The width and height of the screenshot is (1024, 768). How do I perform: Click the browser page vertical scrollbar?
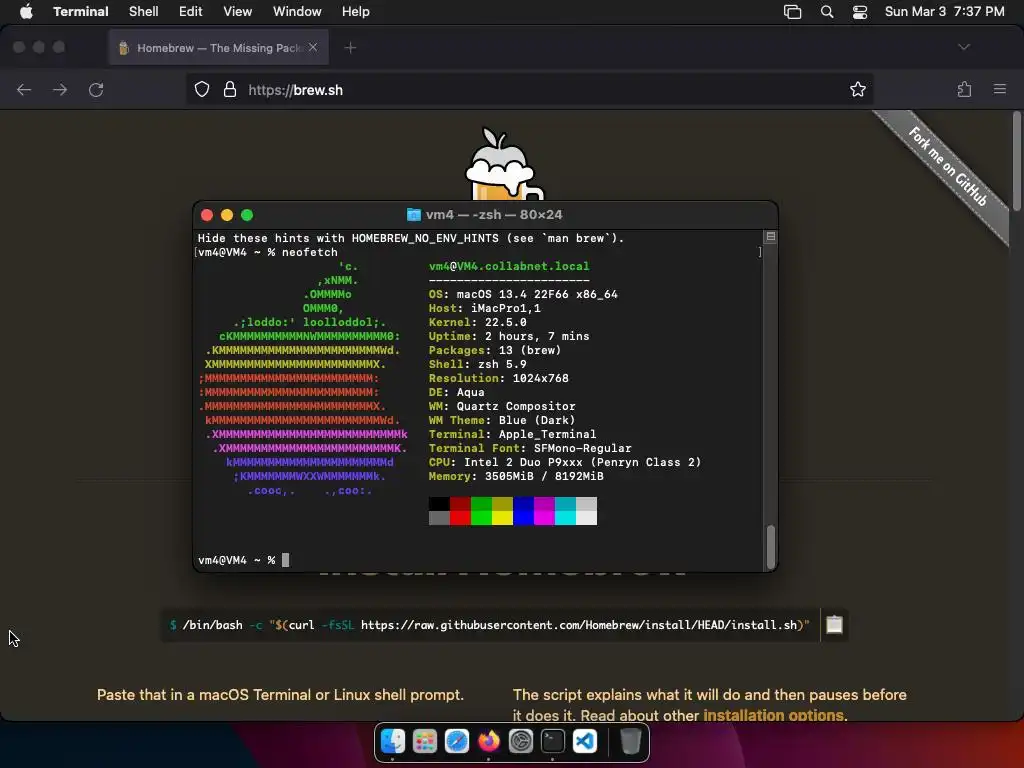click(1017, 161)
